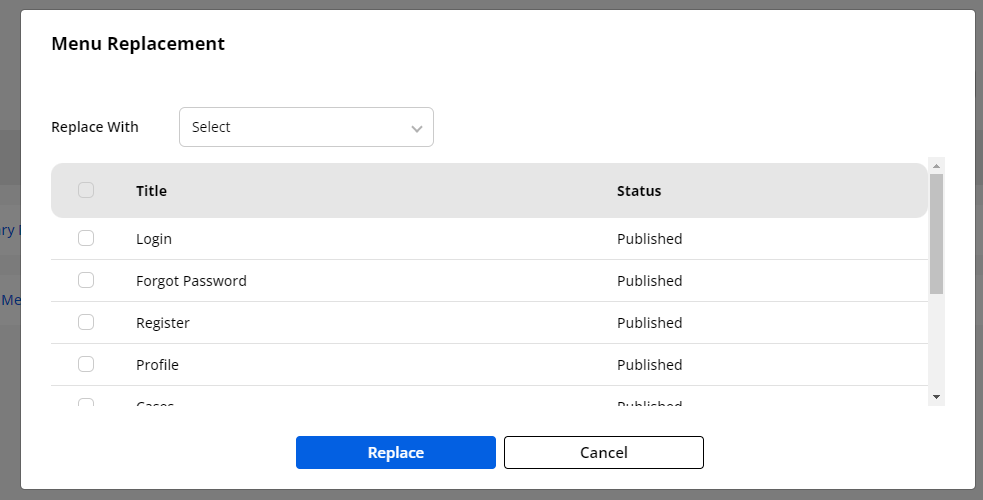The image size is (983, 500).
Task: Click the Profile row title
Action: pos(157,365)
